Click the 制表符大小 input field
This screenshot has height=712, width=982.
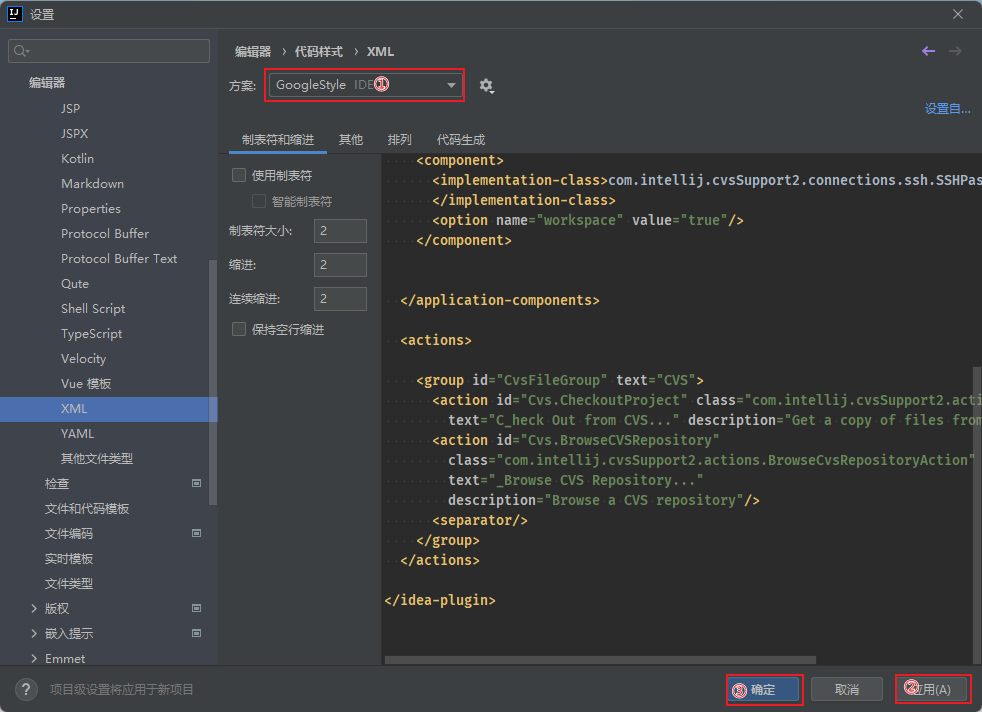click(x=340, y=231)
